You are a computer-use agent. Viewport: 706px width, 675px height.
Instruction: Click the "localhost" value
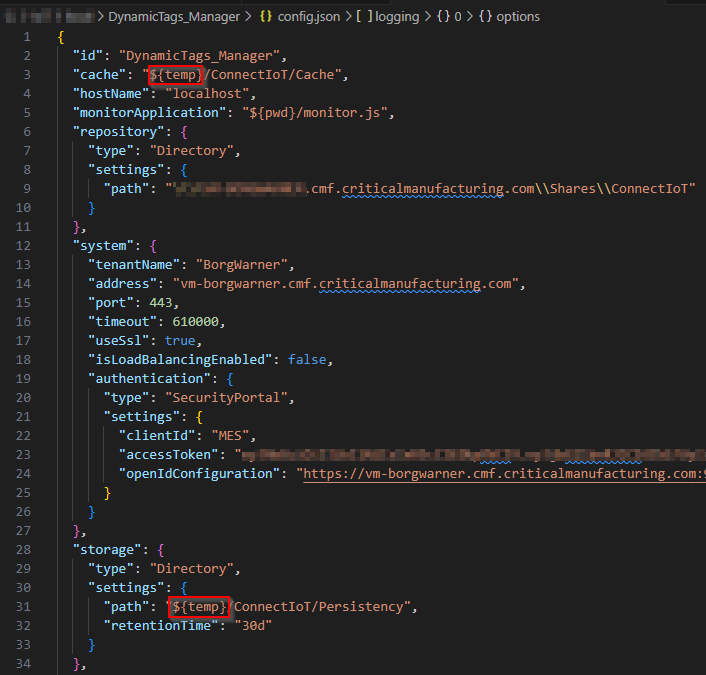coord(207,93)
